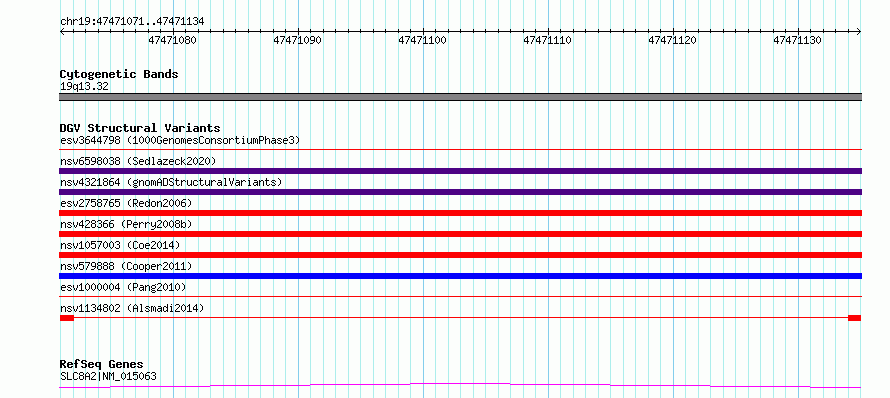Click the red bar for nsv428366
Viewport: 890px width, 398px height.
coord(460,234)
